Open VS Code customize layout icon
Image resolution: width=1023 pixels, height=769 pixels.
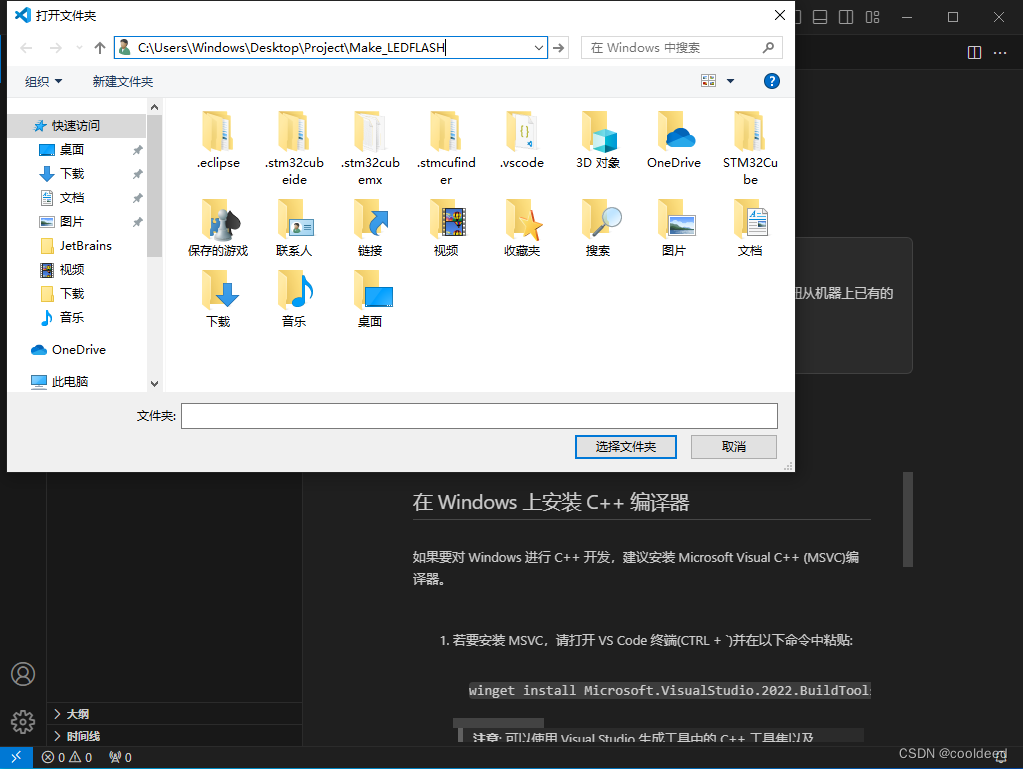872,17
